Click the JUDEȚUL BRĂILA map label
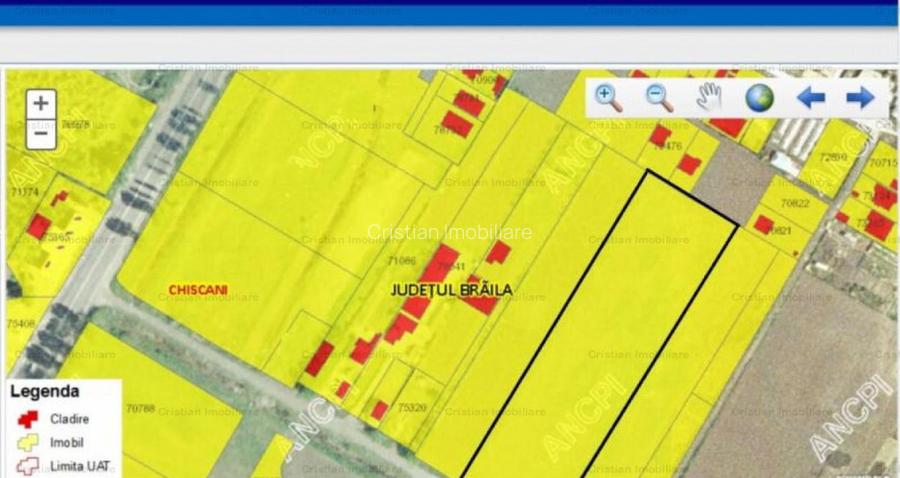Viewport: 900px width, 478px height. [451, 290]
